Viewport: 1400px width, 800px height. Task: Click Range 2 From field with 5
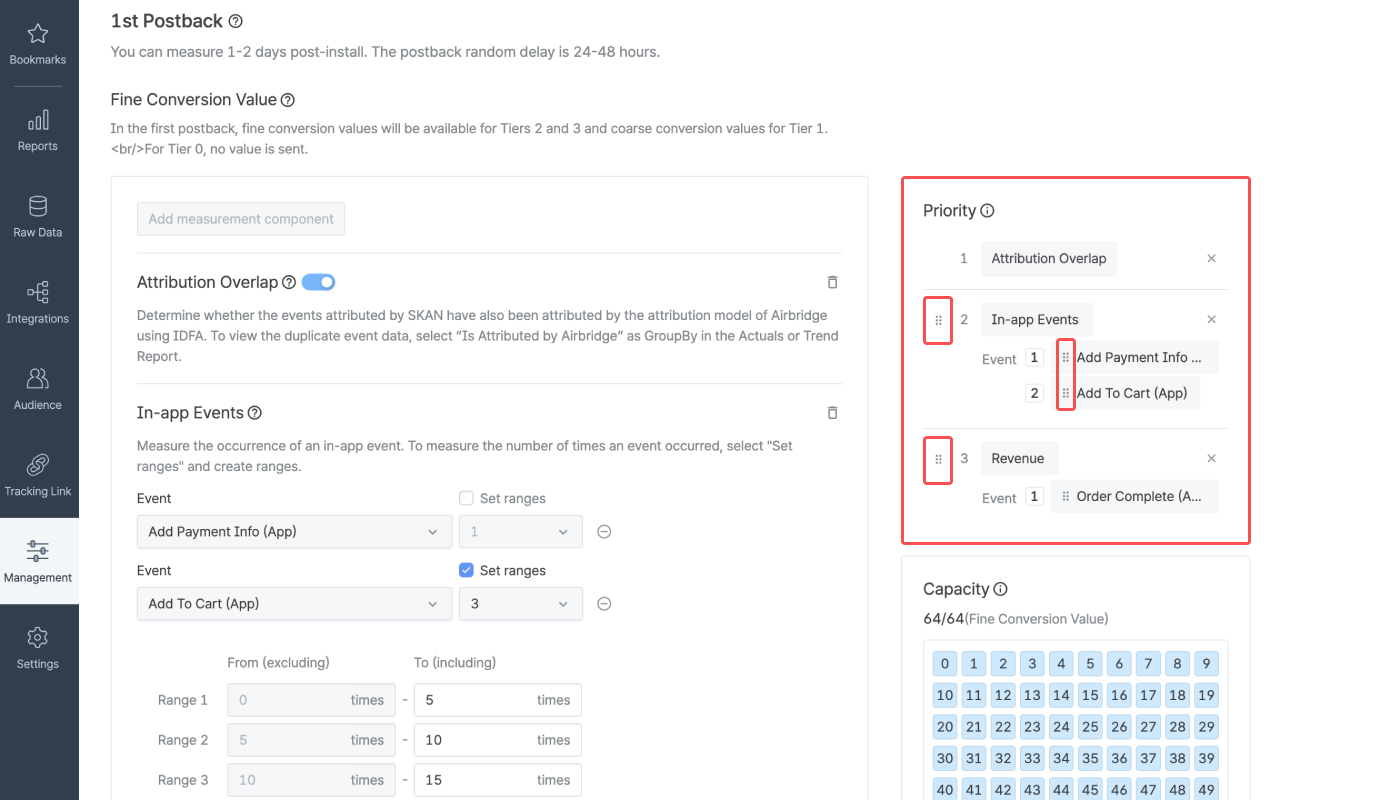(x=311, y=740)
